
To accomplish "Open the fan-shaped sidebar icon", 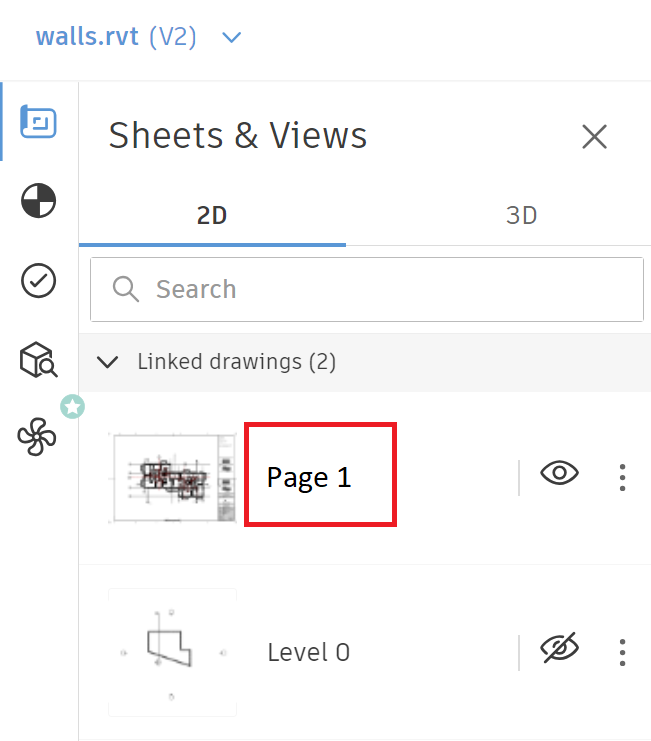I will click(x=36, y=437).
